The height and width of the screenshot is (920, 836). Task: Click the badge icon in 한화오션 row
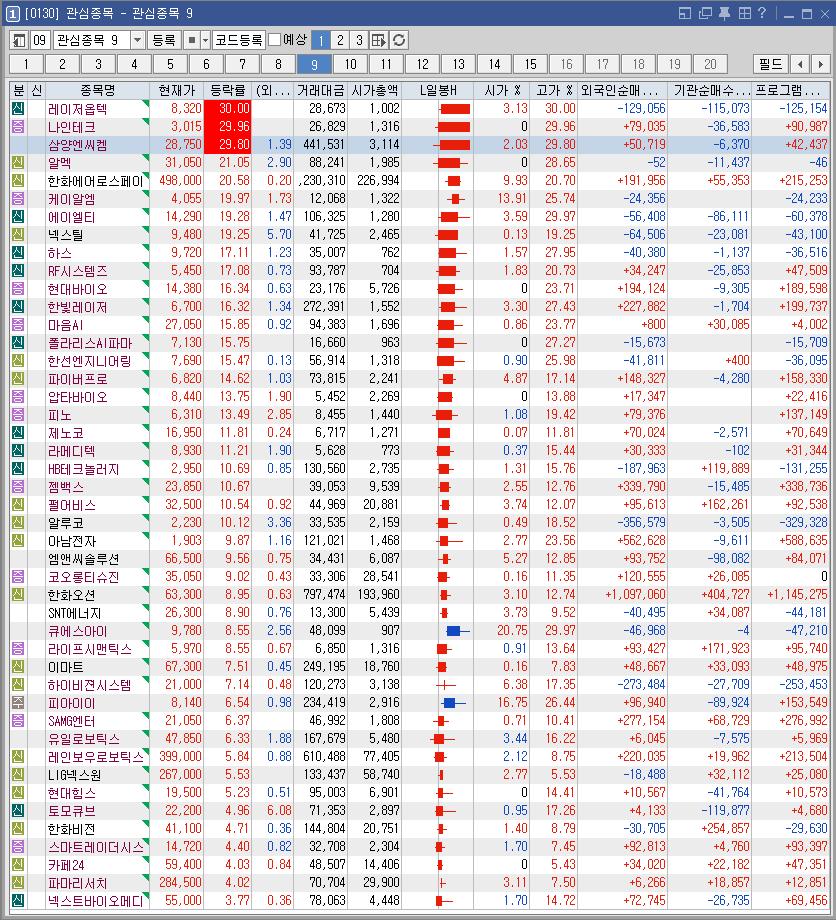(18, 594)
